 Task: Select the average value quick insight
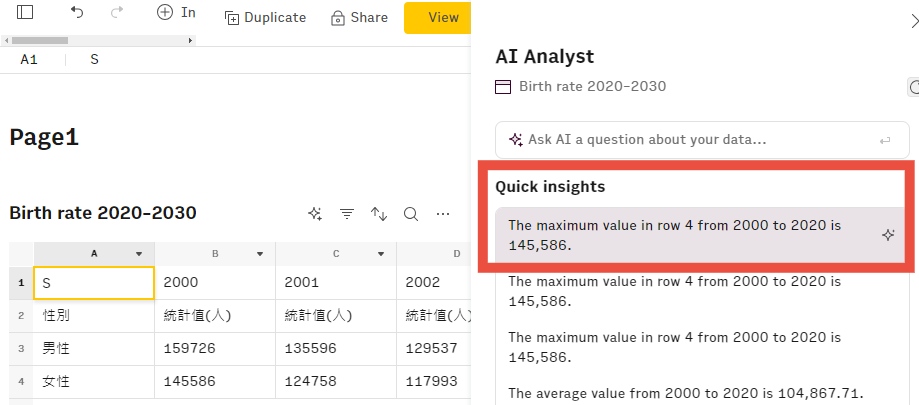[x=685, y=393]
